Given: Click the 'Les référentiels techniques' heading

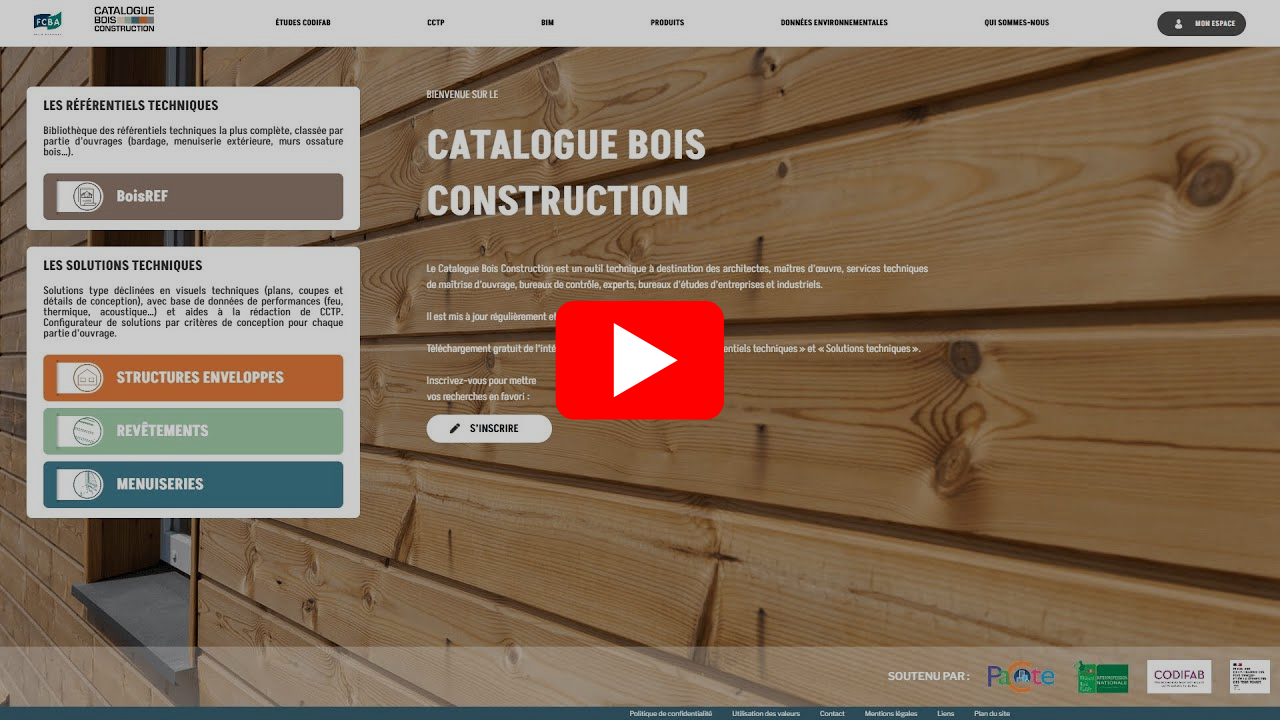Looking at the screenshot, I should (130, 105).
